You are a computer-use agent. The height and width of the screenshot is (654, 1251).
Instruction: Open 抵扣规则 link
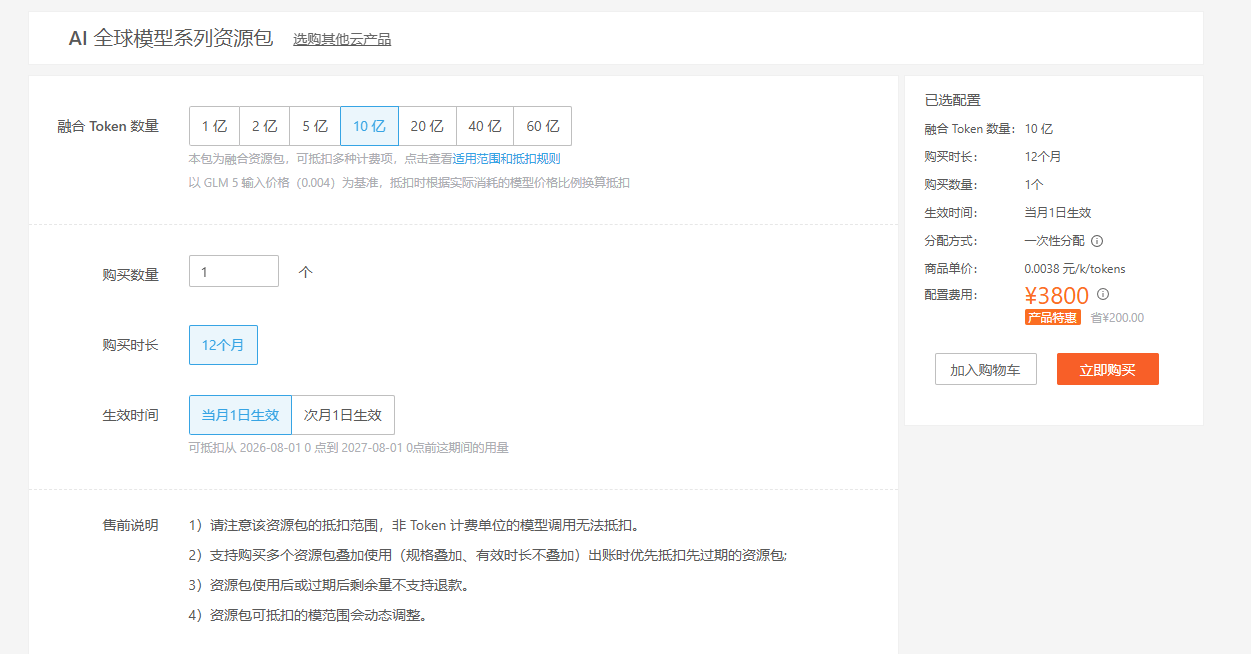[536, 158]
